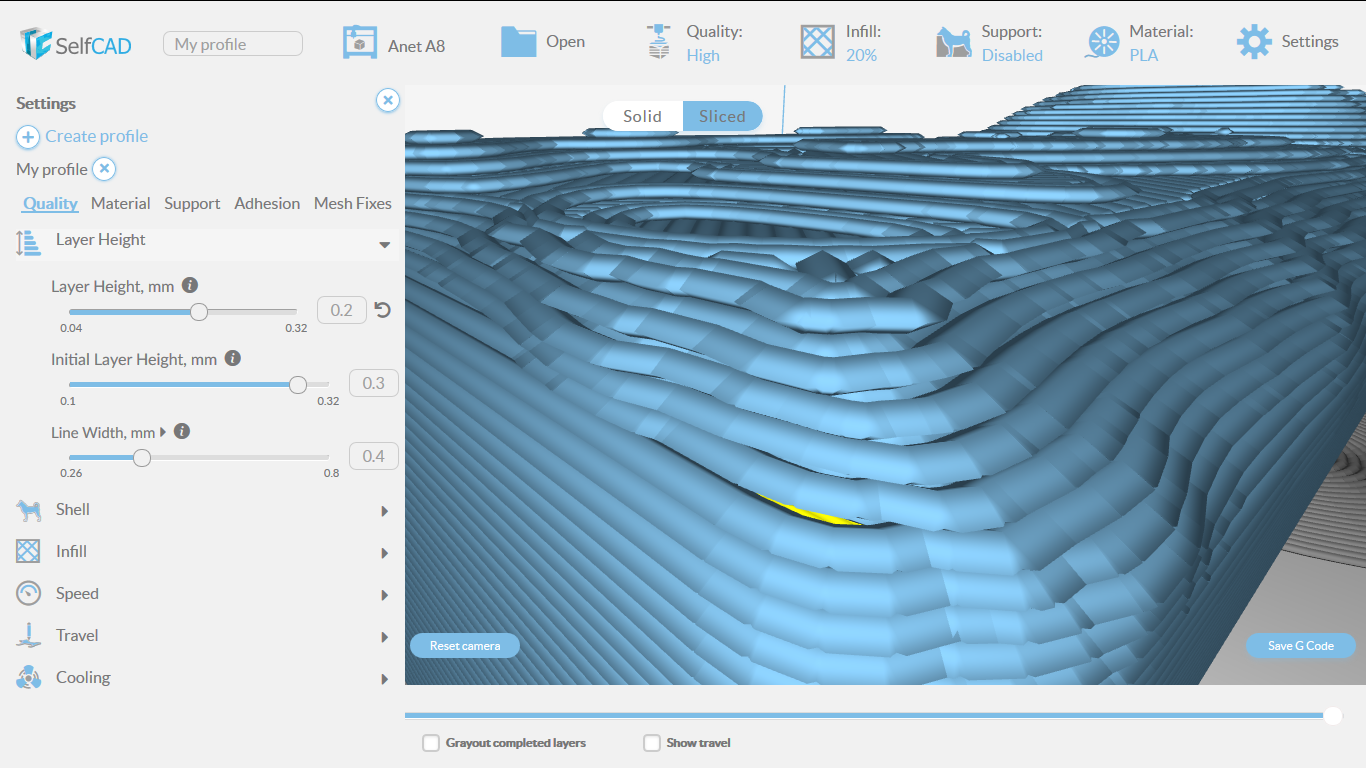Click the My profile name field

pos(233,44)
